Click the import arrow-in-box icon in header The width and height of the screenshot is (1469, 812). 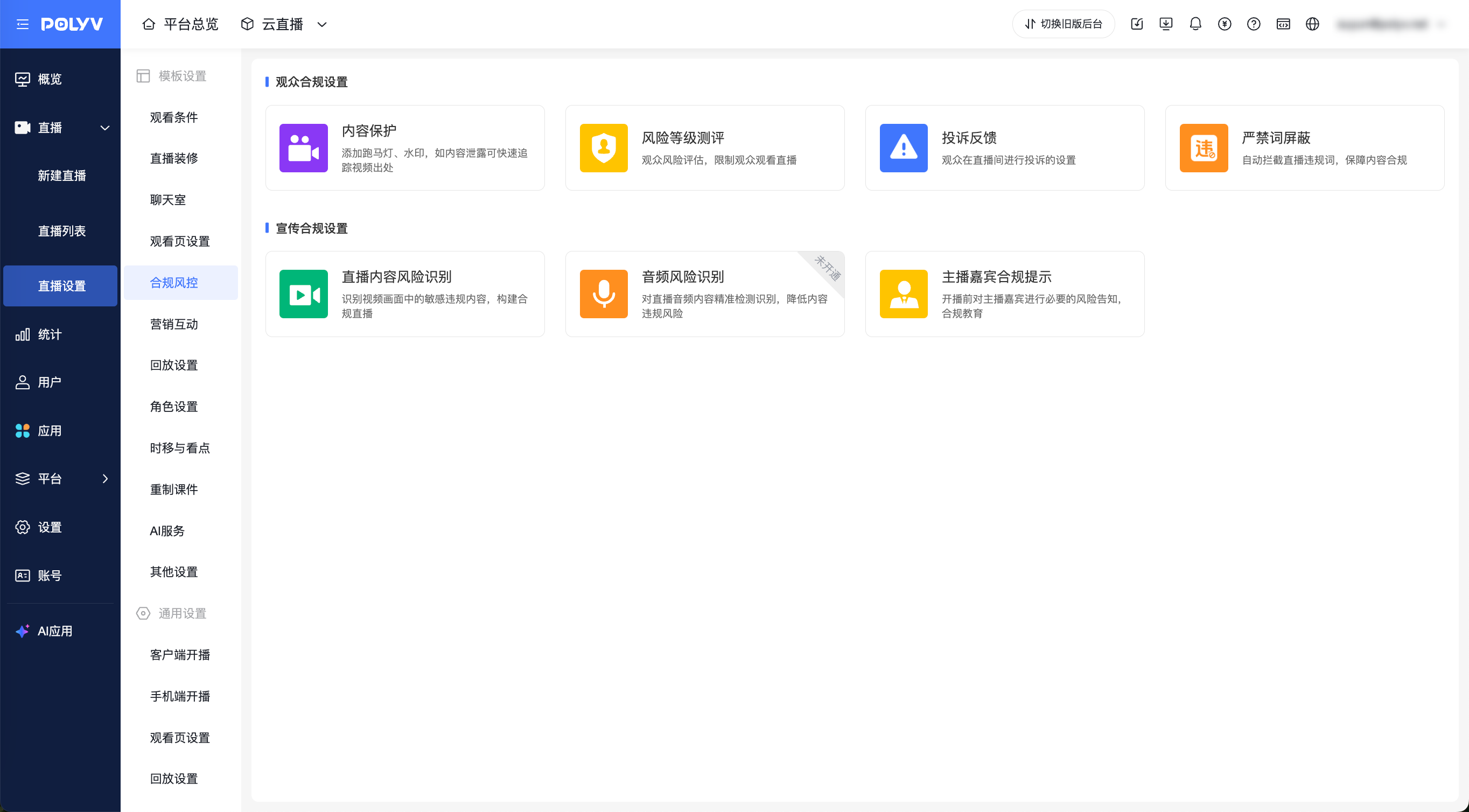click(1137, 24)
